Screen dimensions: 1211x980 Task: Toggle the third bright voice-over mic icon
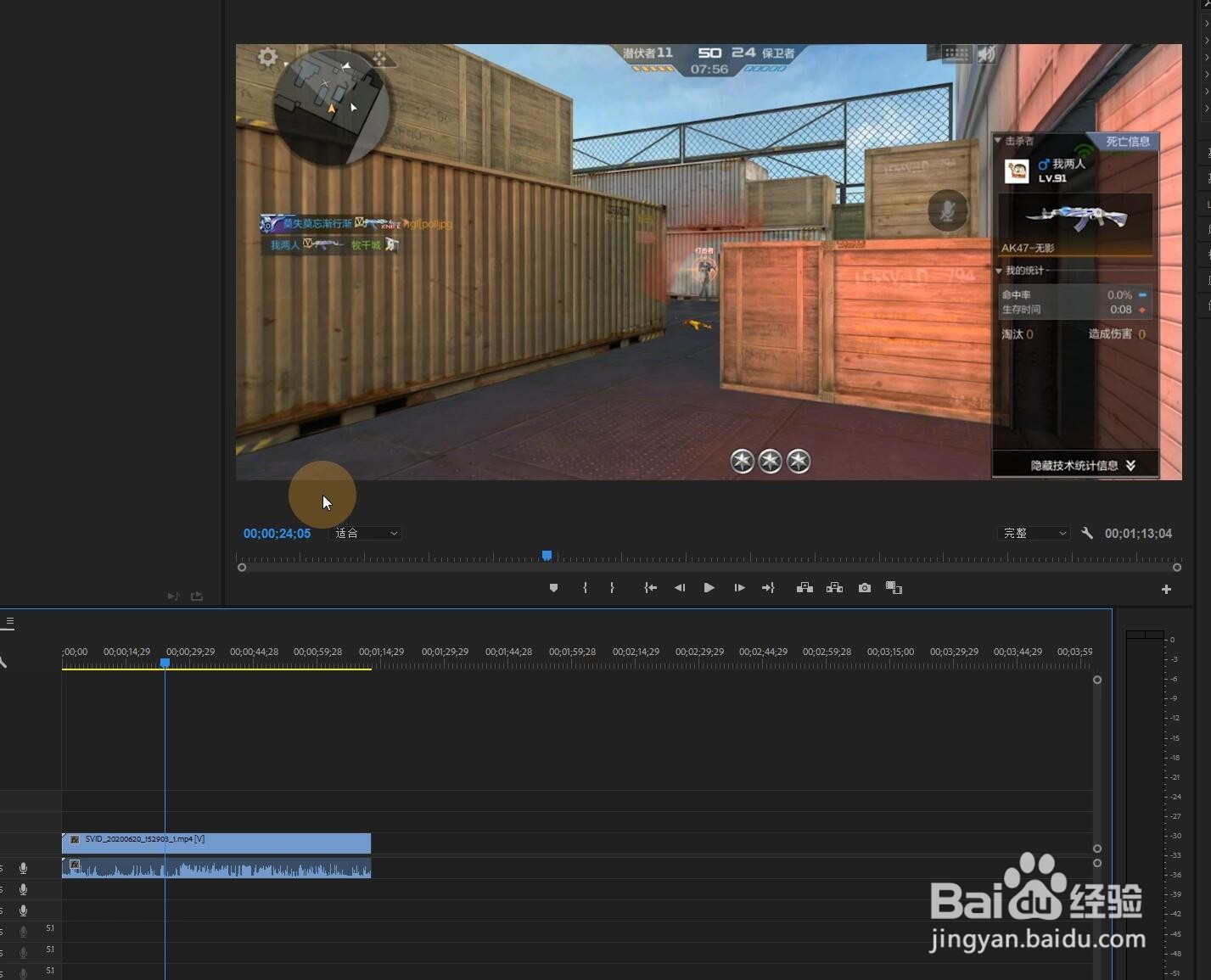(x=23, y=910)
